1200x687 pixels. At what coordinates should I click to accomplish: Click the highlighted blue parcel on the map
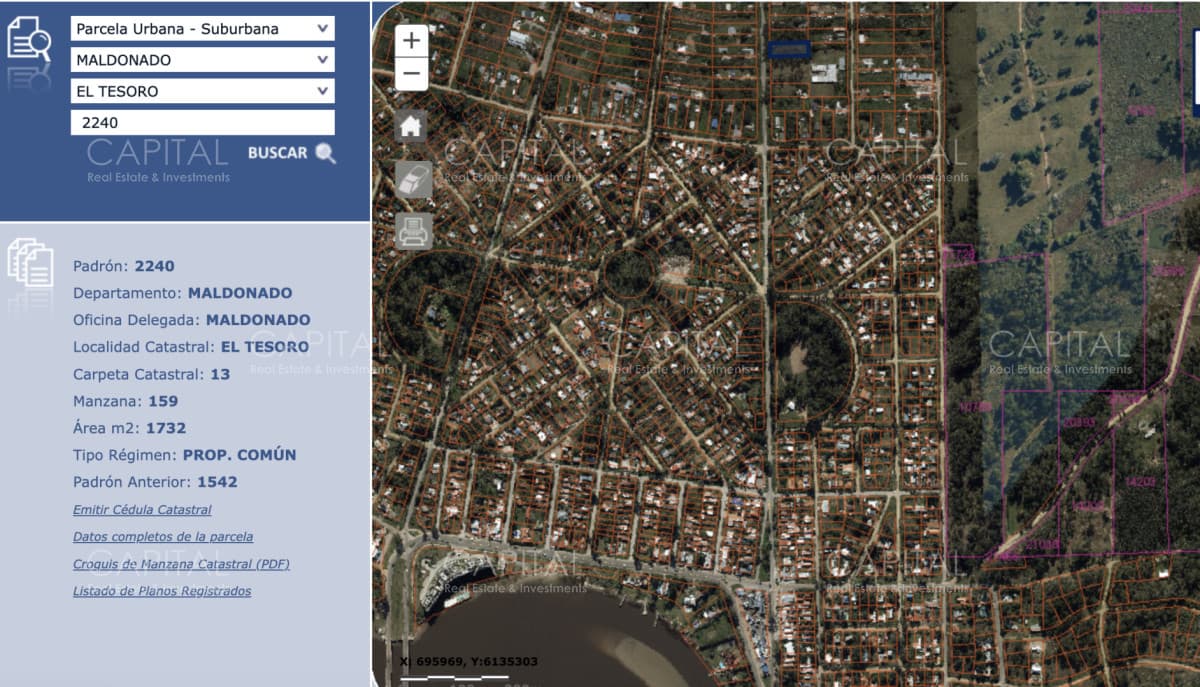point(788,48)
